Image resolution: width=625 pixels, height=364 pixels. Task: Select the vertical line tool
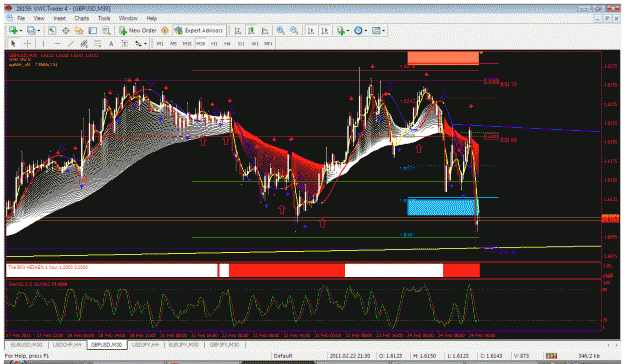(x=43, y=43)
